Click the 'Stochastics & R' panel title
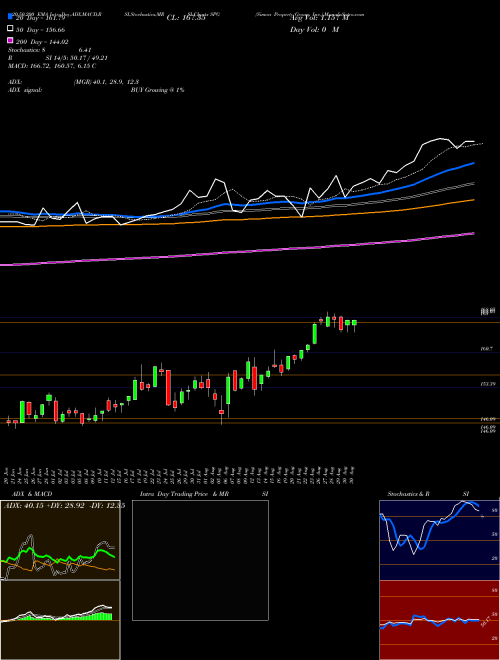 tap(408, 494)
